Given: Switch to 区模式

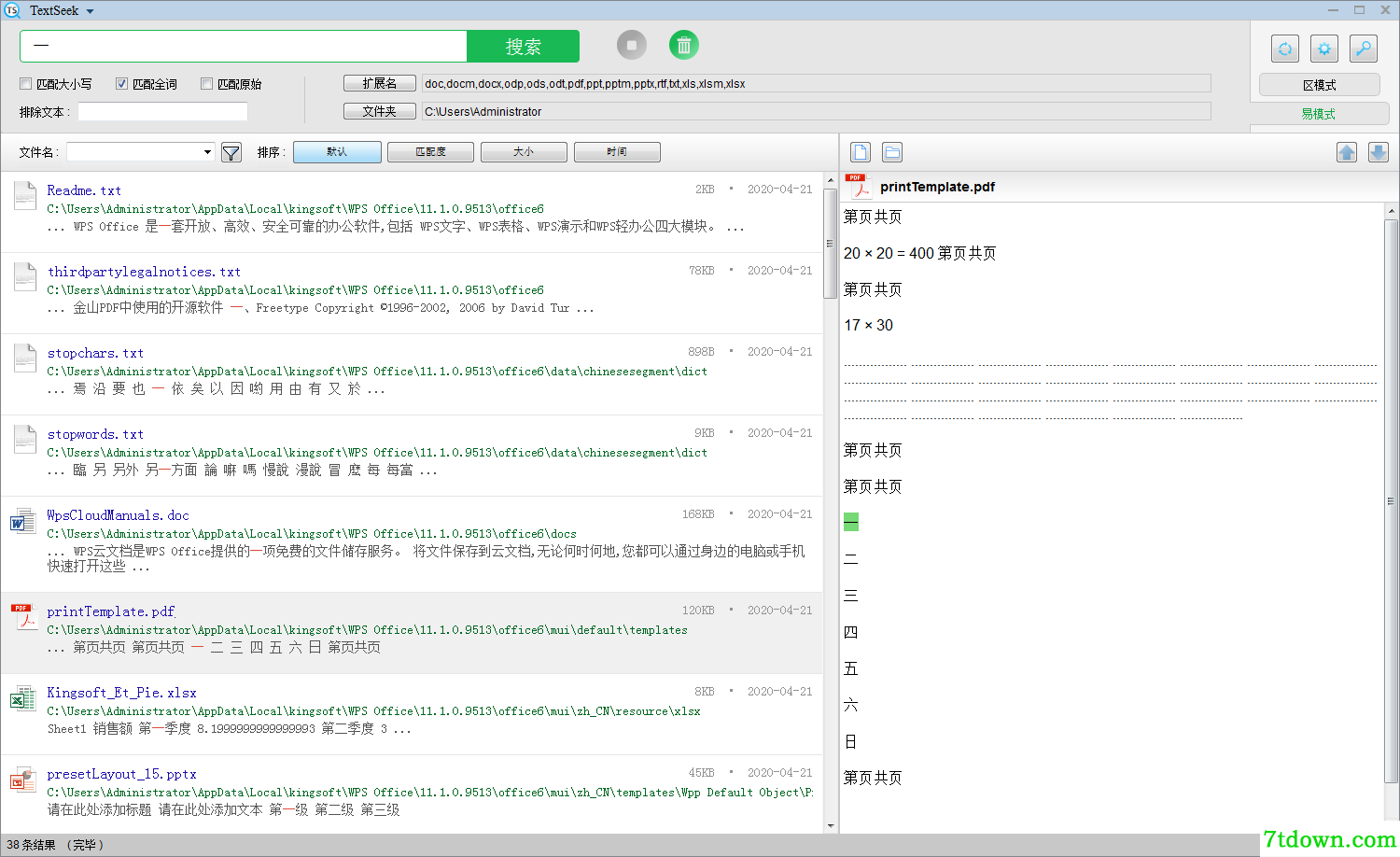Looking at the screenshot, I should click(1319, 85).
